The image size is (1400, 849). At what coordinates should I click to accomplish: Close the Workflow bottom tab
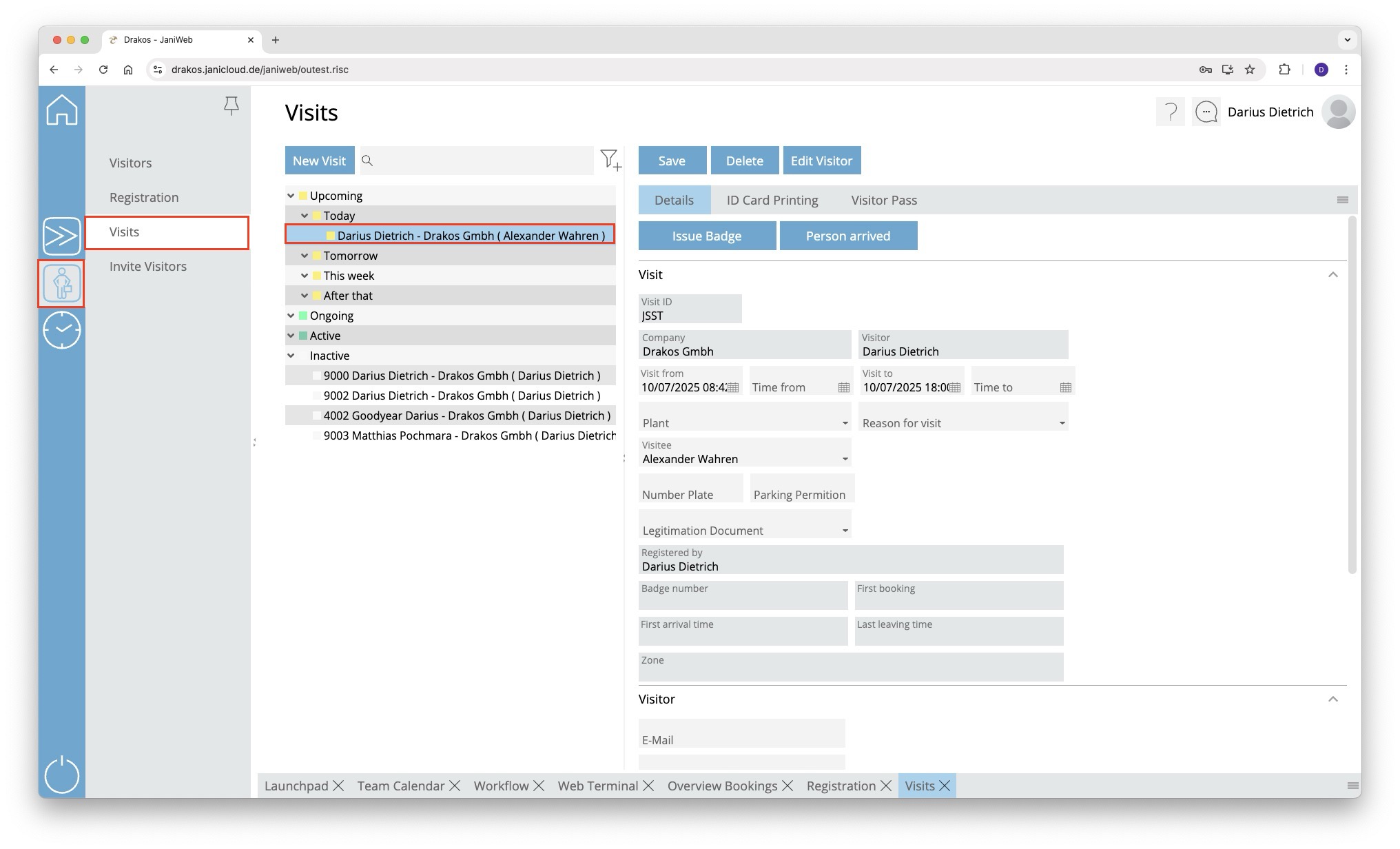539,786
